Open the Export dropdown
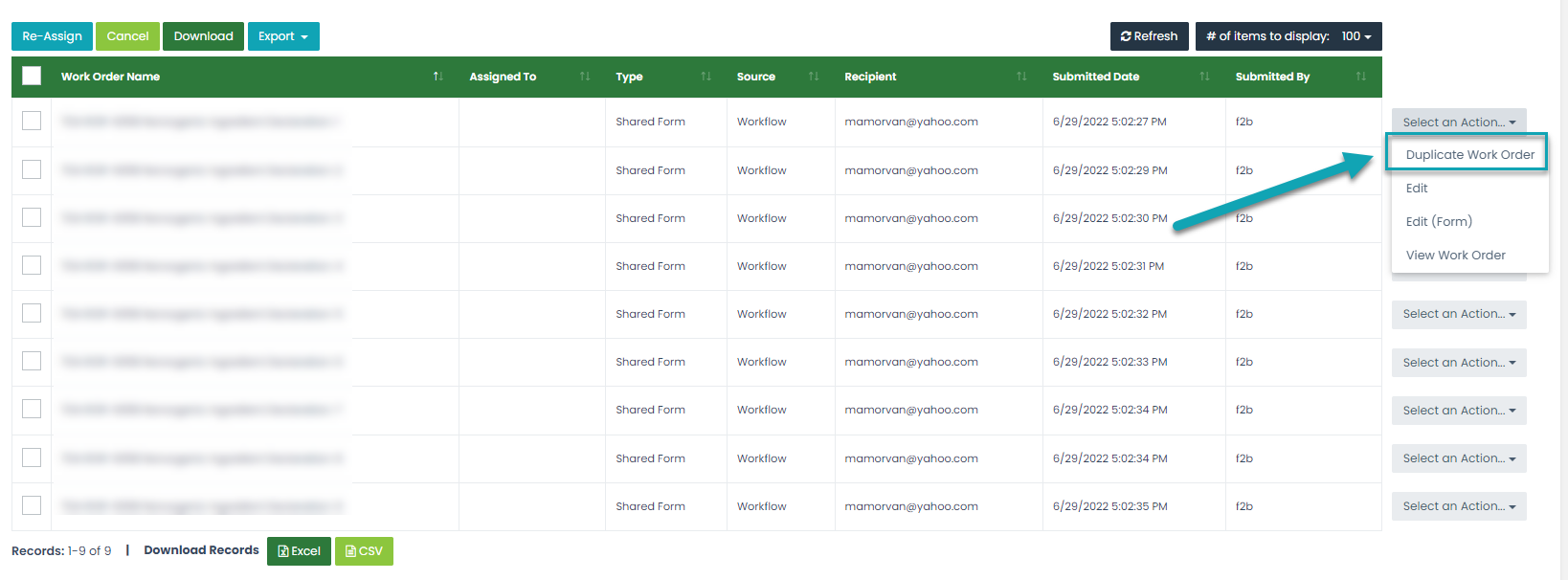This screenshot has width=1568, height=580. click(x=283, y=36)
